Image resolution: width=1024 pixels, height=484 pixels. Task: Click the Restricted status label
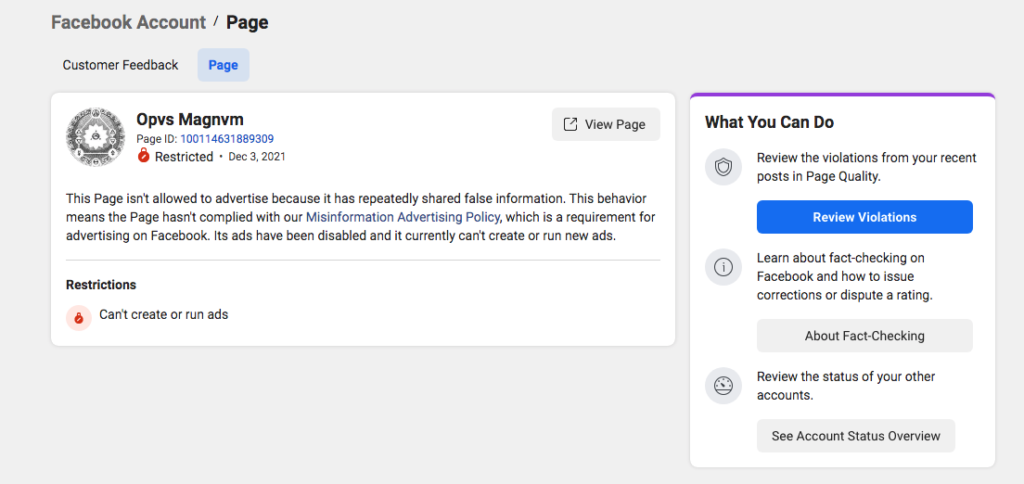184,157
